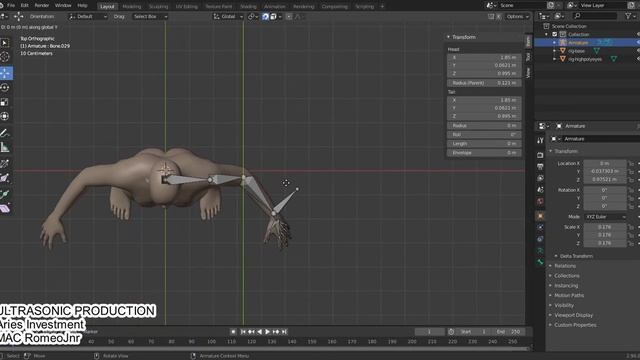
Task: Open the Object properties tab
Action: 540,216
